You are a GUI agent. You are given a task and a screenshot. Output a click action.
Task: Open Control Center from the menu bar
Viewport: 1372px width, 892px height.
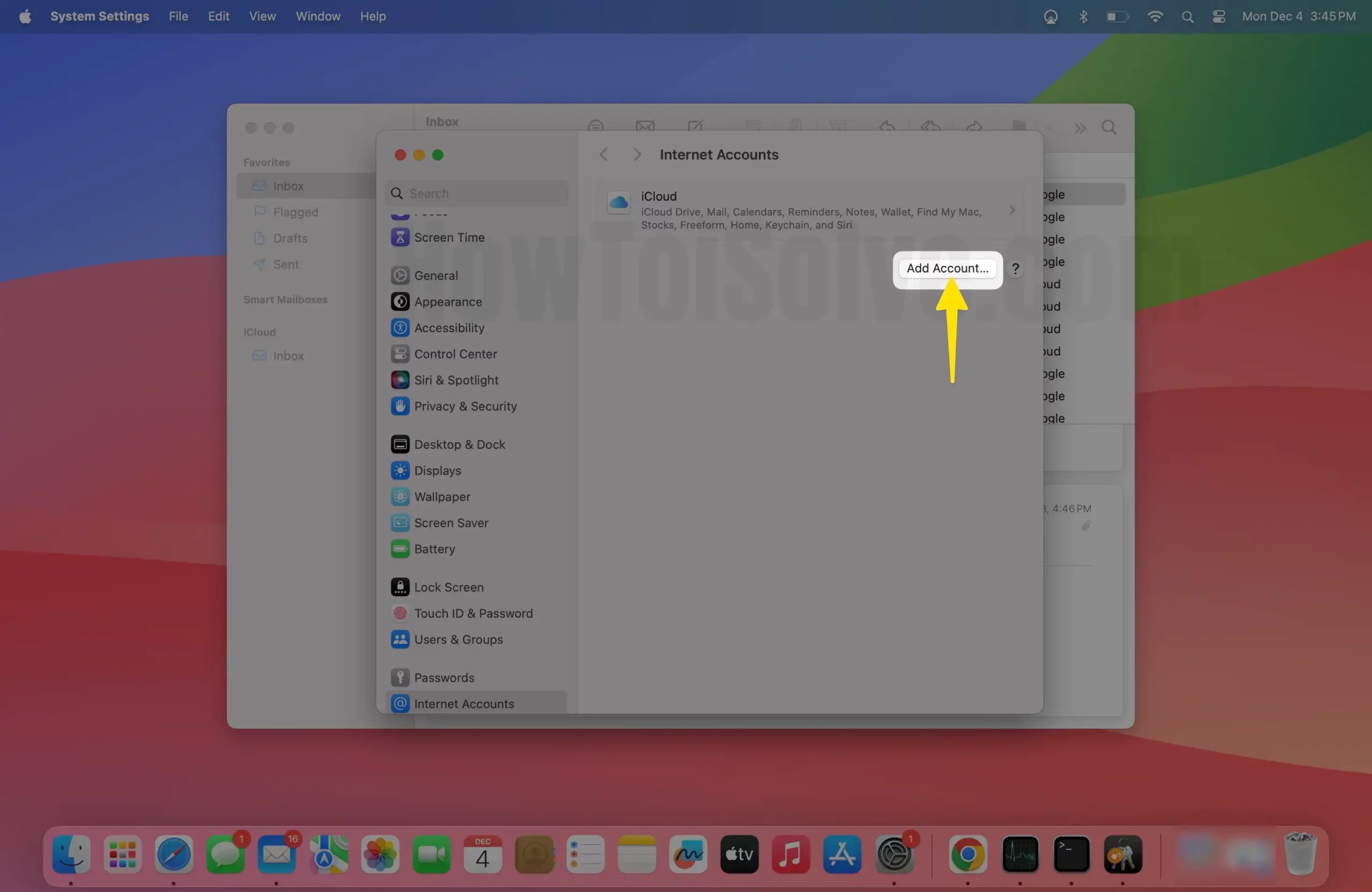coord(1218,16)
